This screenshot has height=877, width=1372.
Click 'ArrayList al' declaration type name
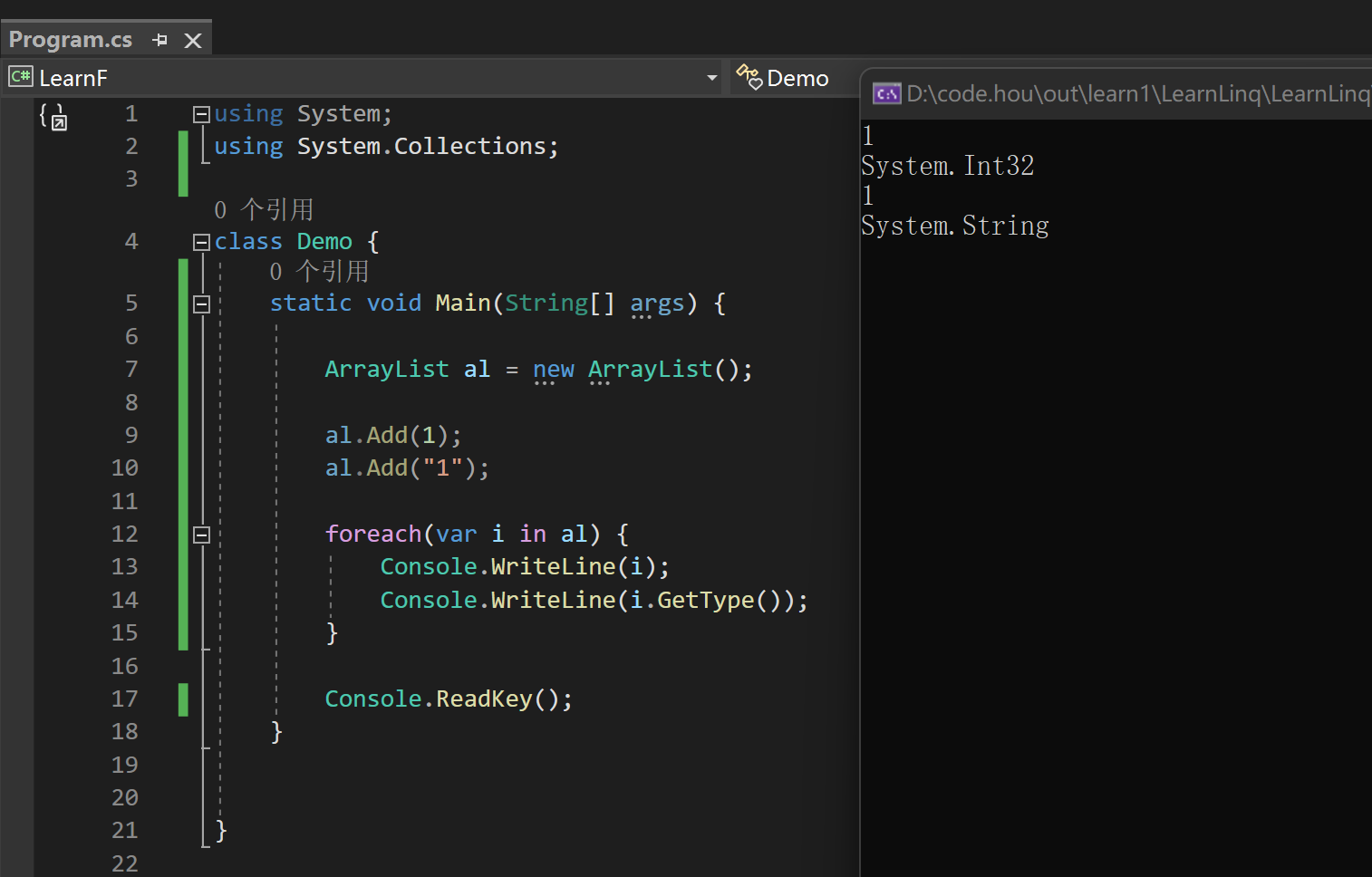point(387,370)
